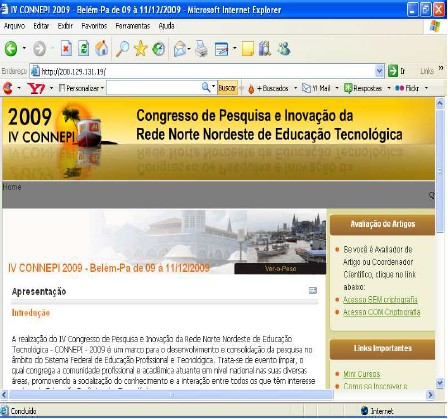Click the Yahoo toolbar magnifier icon
This screenshot has height=419, width=448.
coord(206,87)
